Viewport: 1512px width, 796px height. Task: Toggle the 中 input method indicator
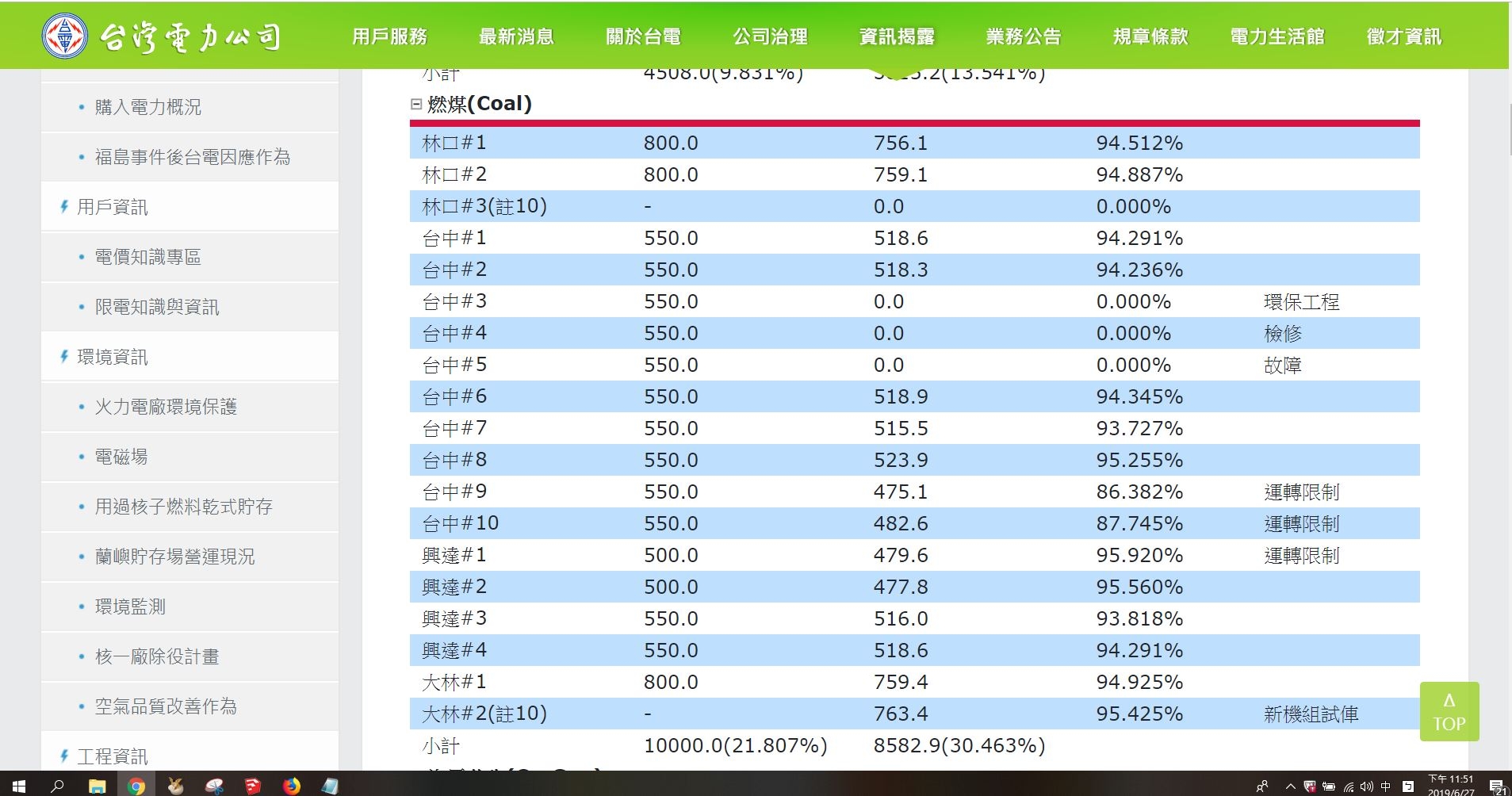coord(1386,786)
